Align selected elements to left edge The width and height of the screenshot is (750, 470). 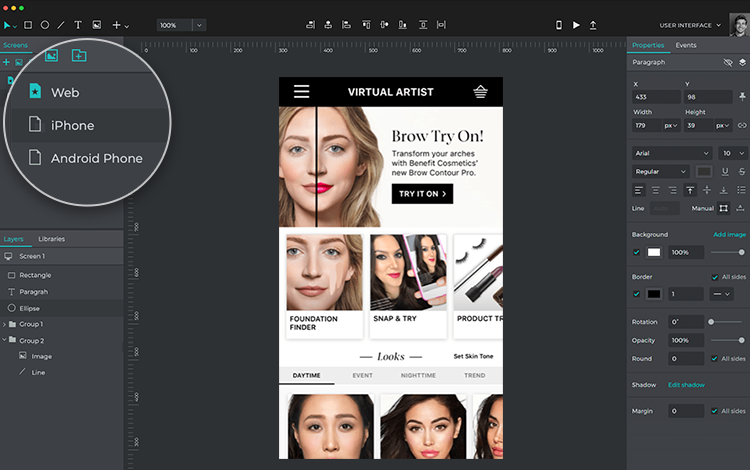click(x=346, y=25)
